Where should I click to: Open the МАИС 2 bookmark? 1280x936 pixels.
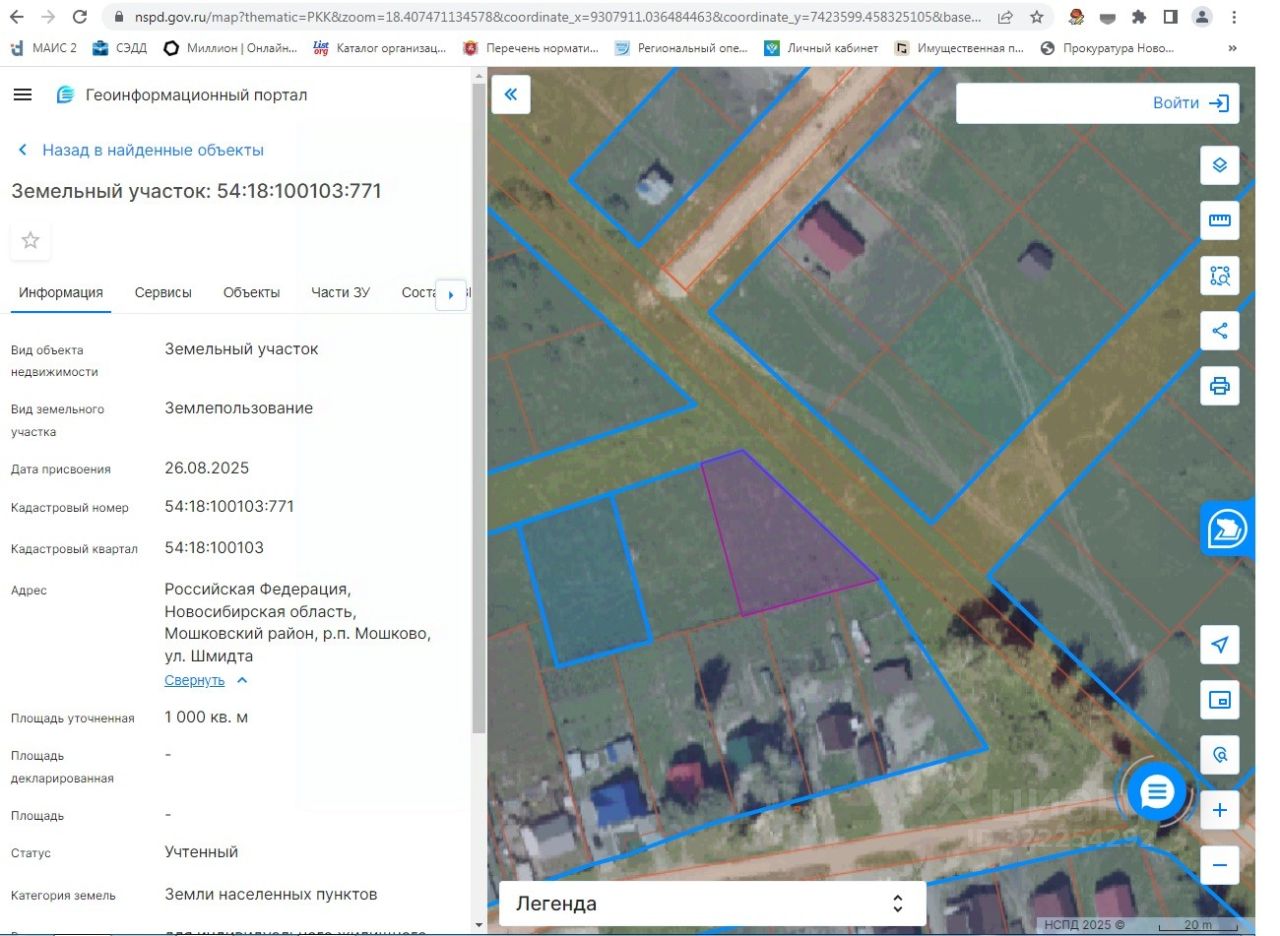point(44,48)
